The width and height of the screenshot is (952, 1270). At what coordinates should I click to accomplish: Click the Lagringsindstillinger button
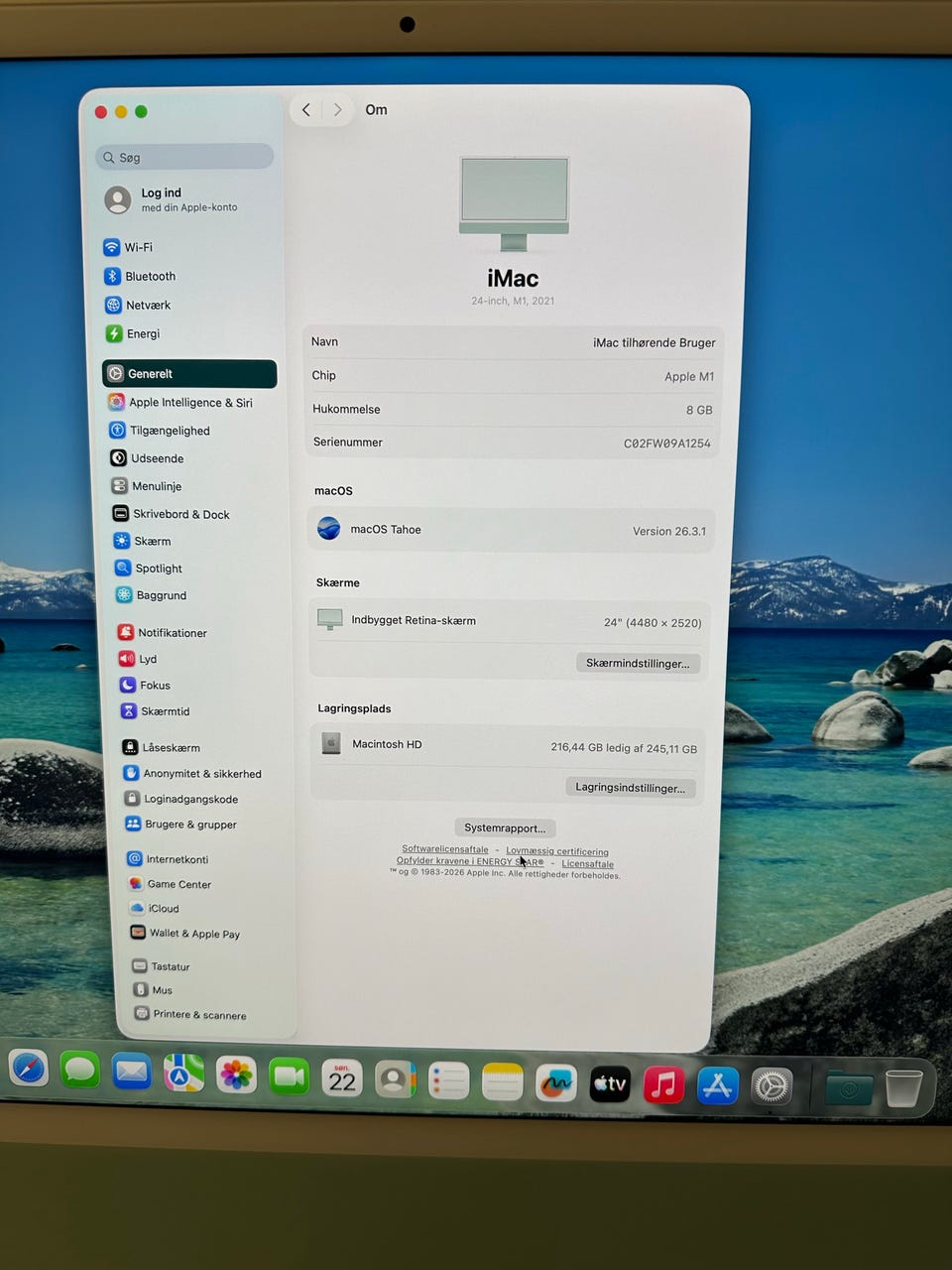point(631,787)
